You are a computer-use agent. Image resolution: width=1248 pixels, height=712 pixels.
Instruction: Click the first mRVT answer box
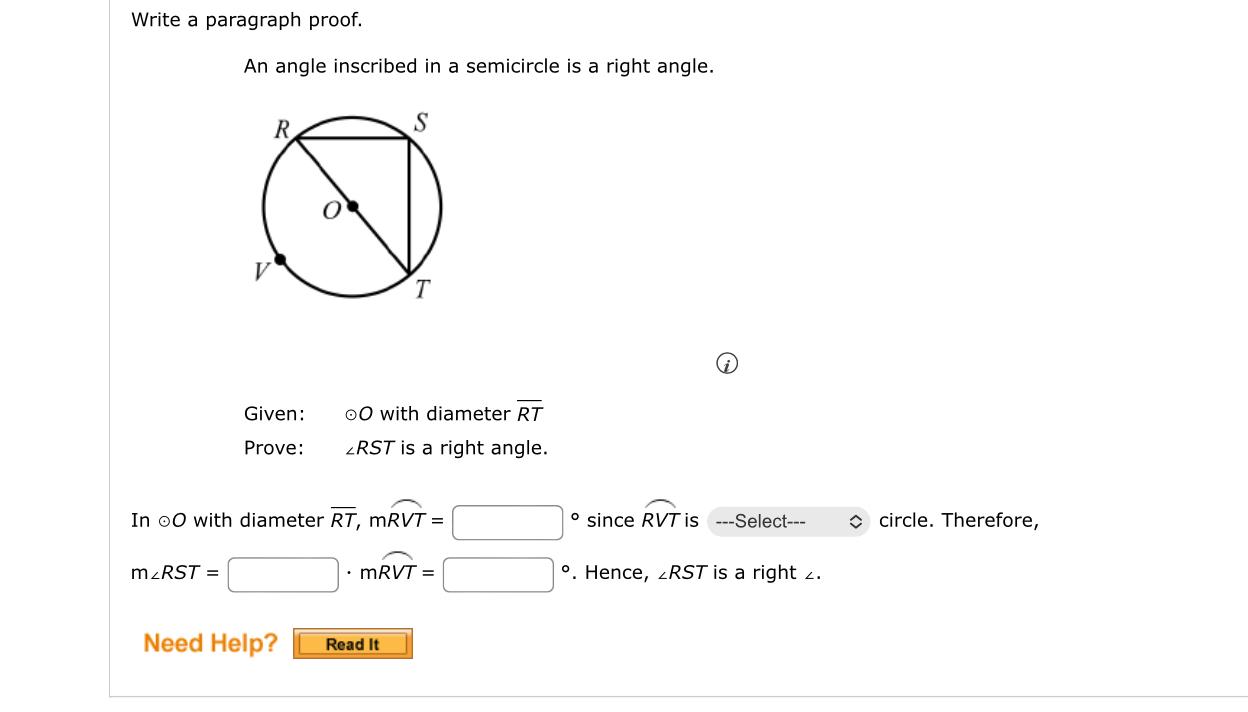pyautogui.click(x=507, y=520)
